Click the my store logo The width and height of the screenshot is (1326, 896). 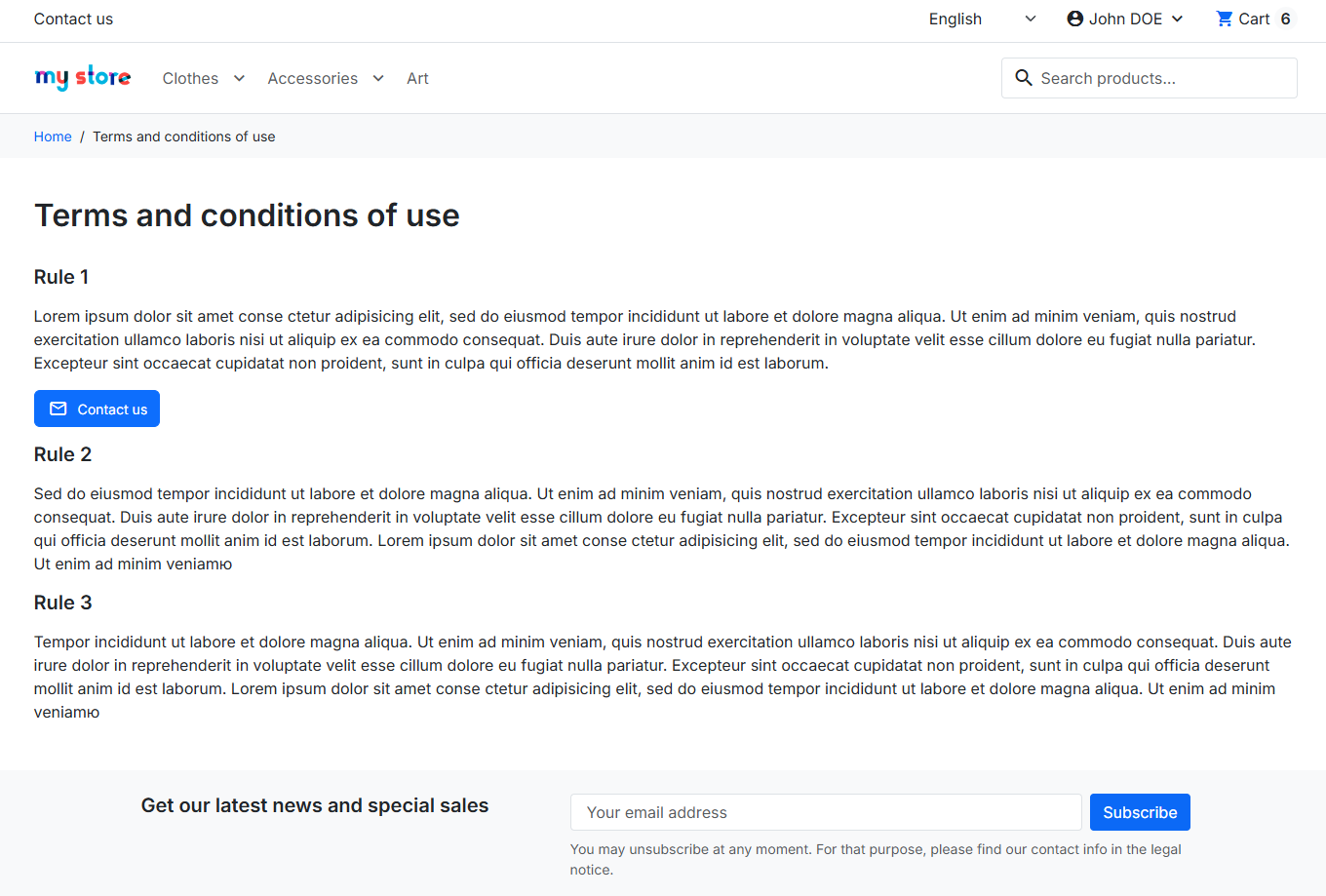[83, 77]
